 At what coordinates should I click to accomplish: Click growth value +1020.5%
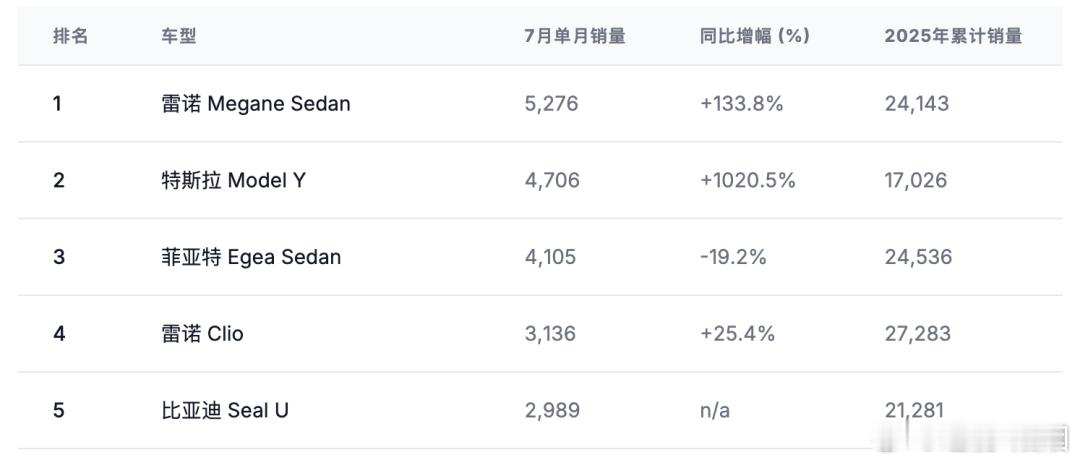click(x=748, y=181)
